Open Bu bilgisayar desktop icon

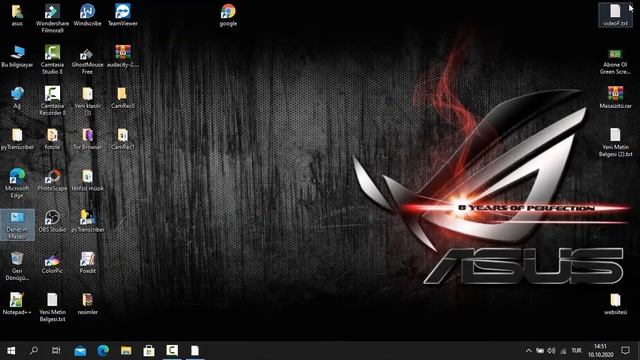[17, 56]
